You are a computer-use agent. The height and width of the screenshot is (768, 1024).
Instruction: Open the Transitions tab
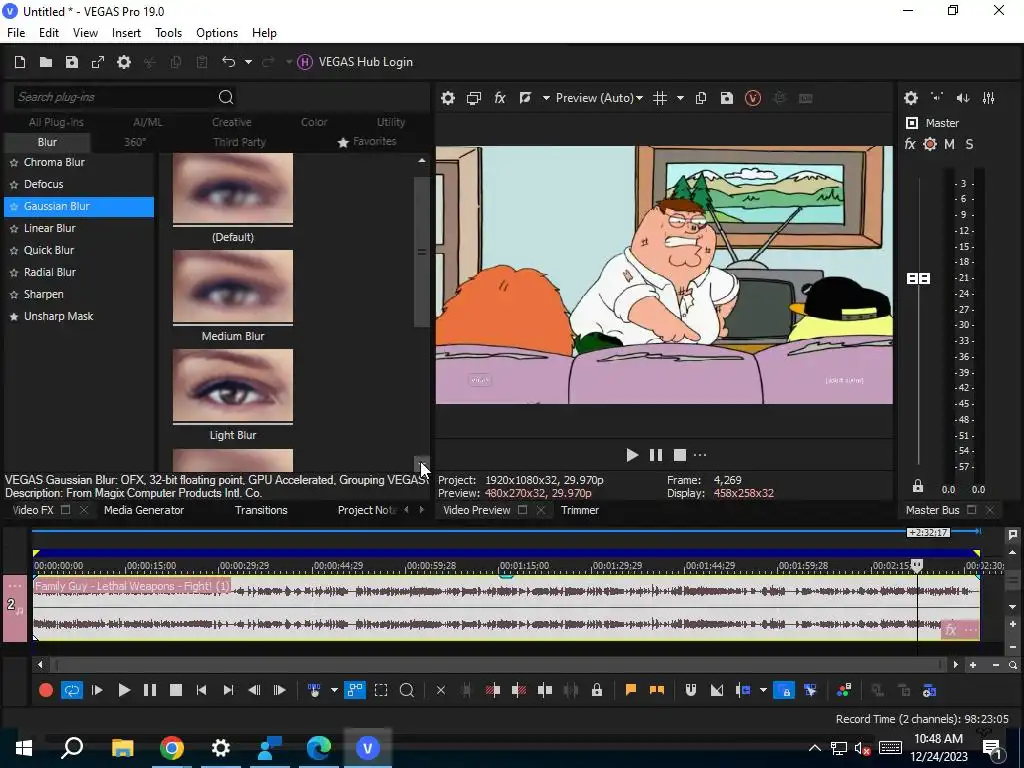click(x=261, y=510)
